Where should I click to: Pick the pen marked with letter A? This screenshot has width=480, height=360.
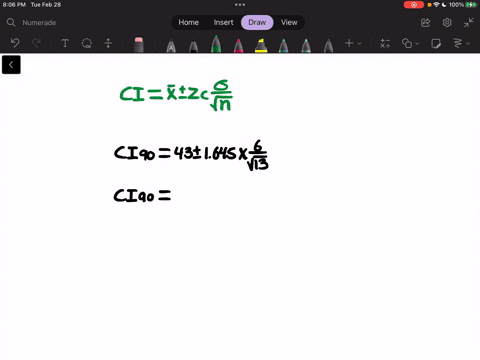click(x=171, y=46)
